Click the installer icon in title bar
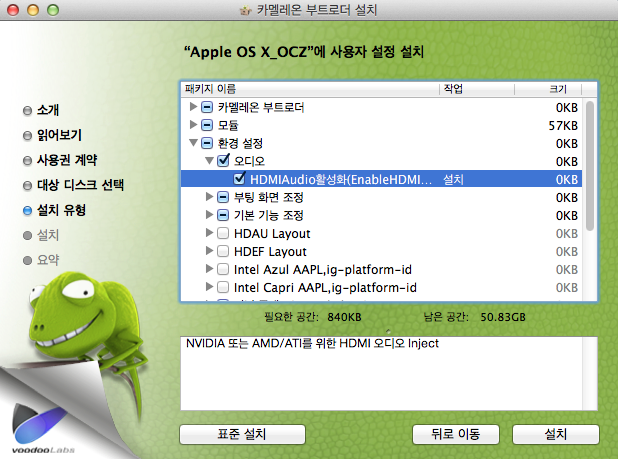The height and width of the screenshot is (459, 618). [246, 10]
